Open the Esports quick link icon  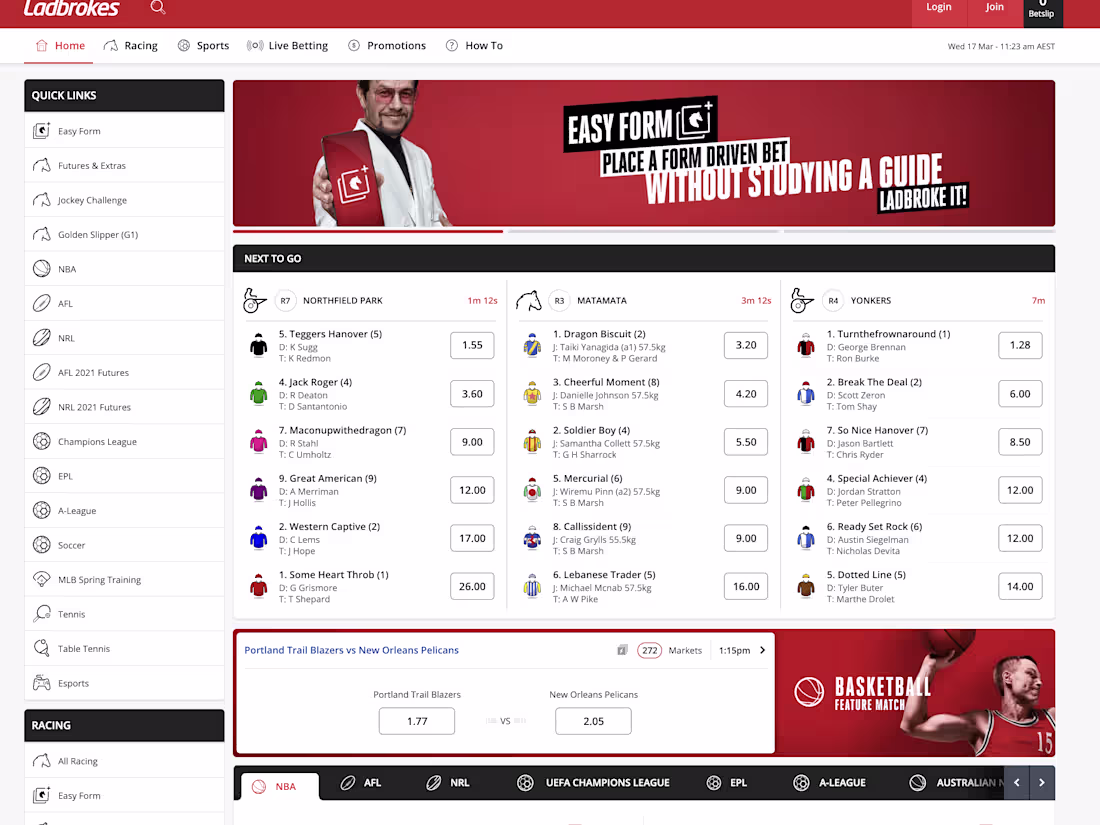[41, 682]
